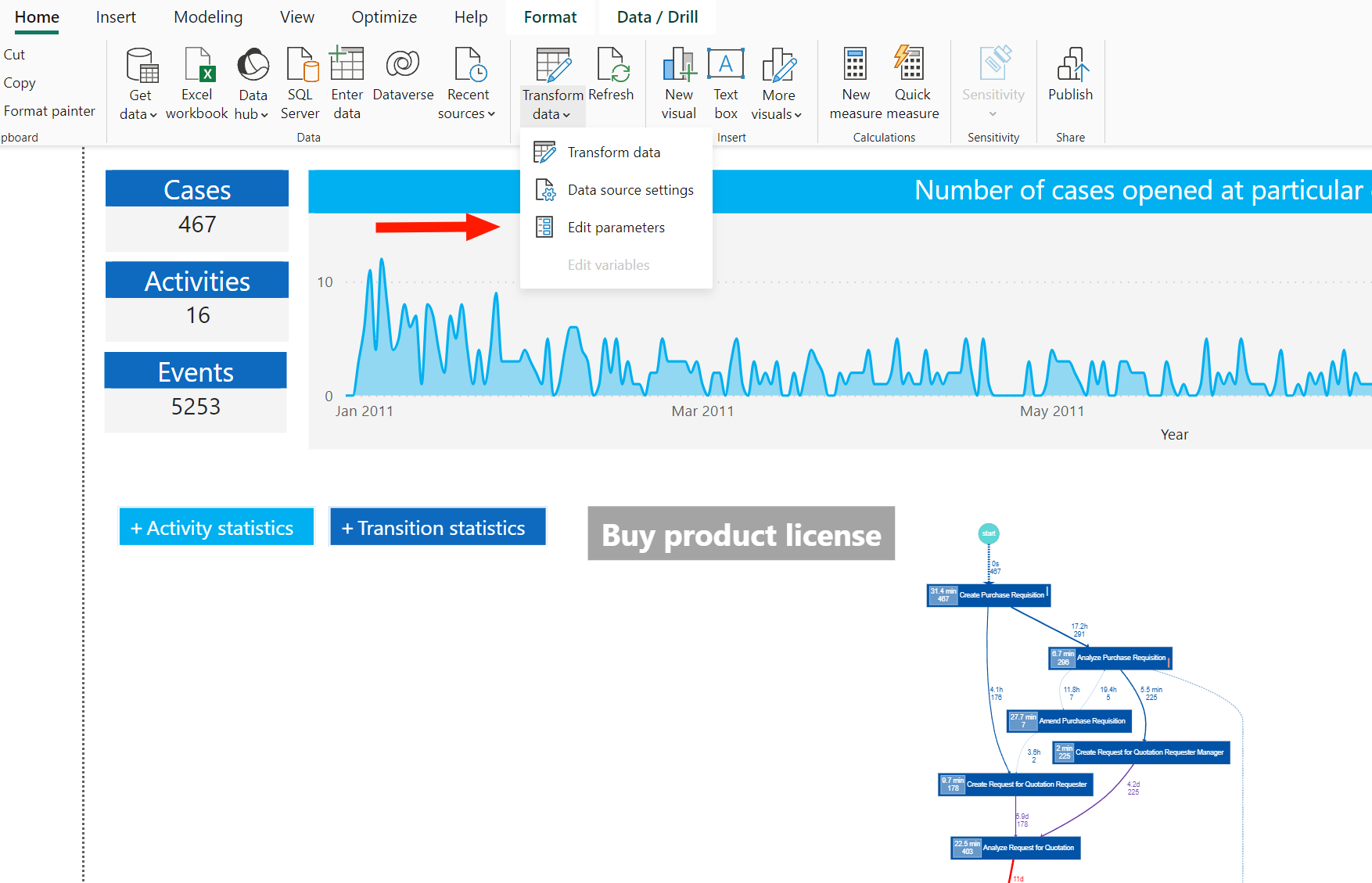Click the Transform data menu entry icon

[544, 152]
